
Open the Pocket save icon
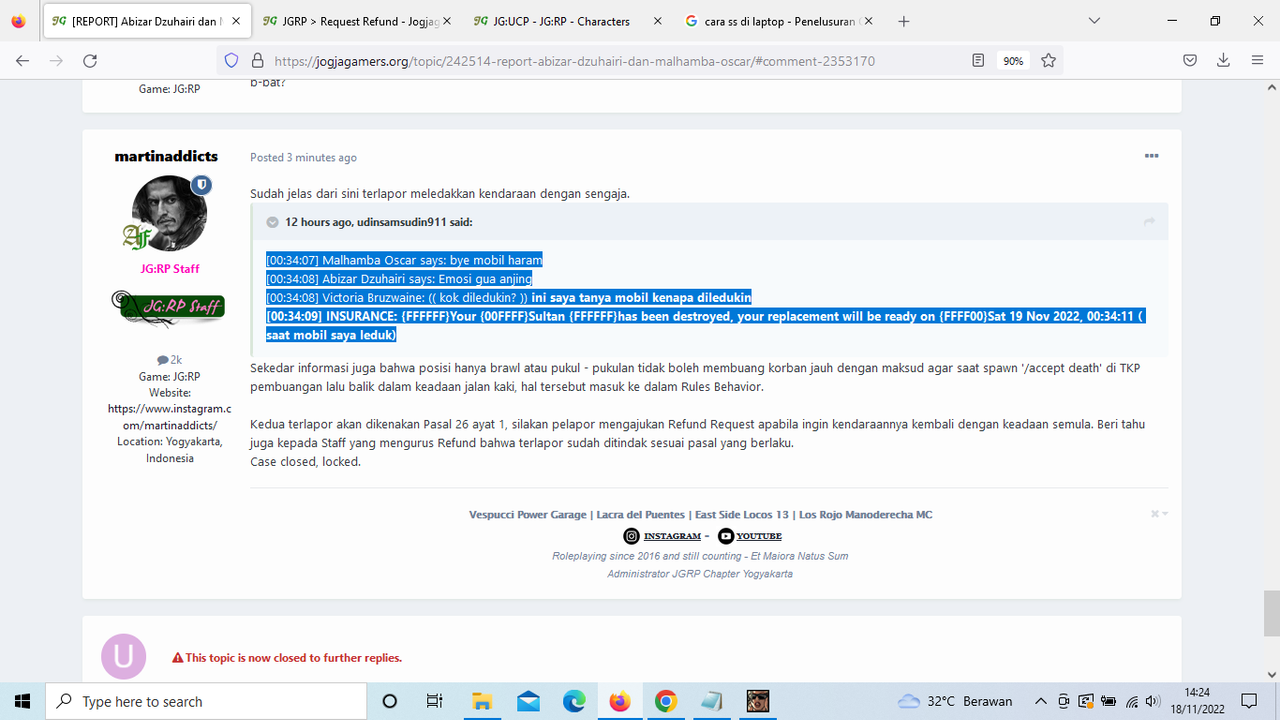coord(1190,61)
